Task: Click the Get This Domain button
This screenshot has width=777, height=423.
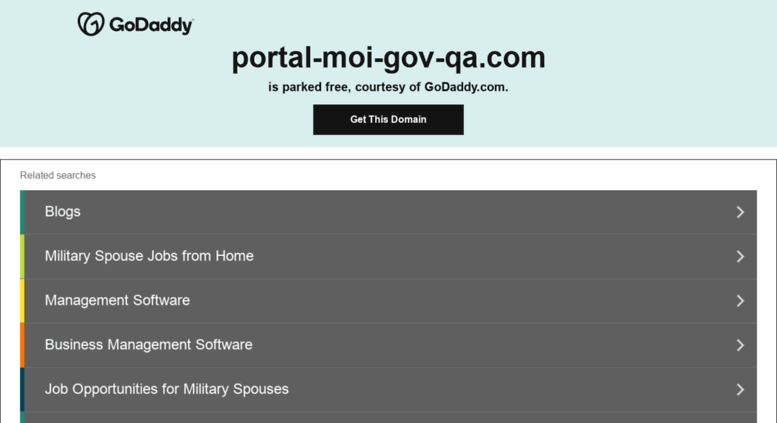Action: tap(388, 119)
